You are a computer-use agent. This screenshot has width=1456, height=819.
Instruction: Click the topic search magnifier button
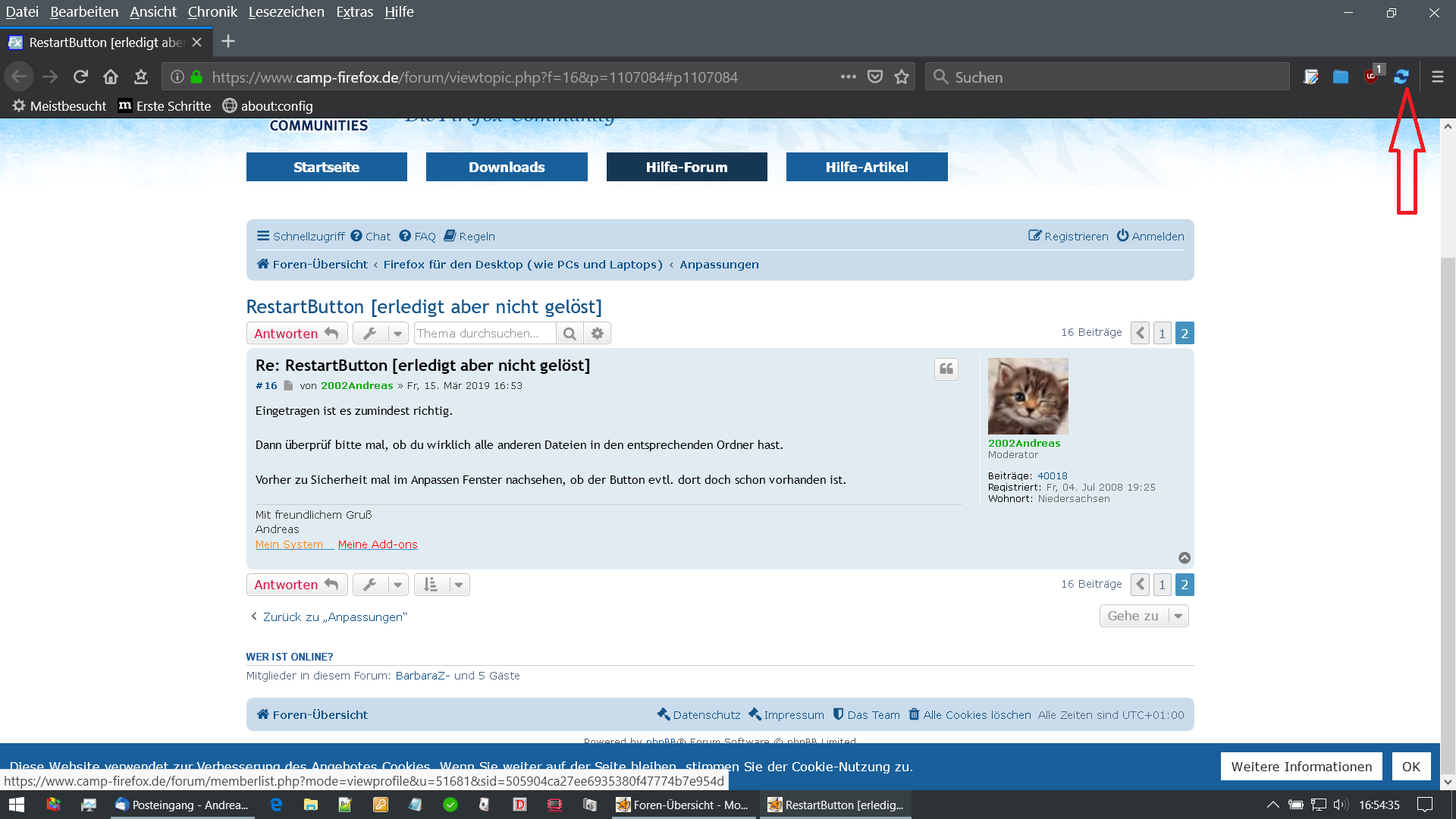[570, 334]
